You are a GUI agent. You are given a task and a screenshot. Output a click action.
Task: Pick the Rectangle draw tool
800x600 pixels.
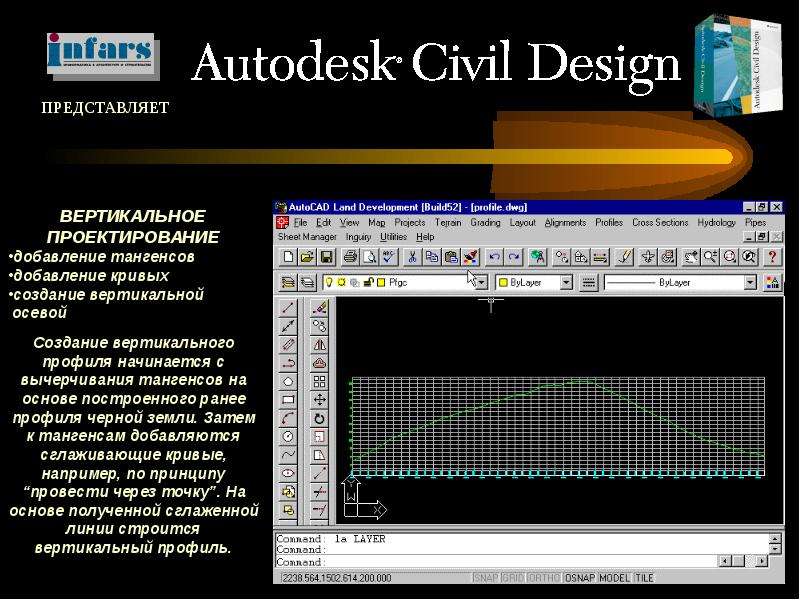point(288,399)
